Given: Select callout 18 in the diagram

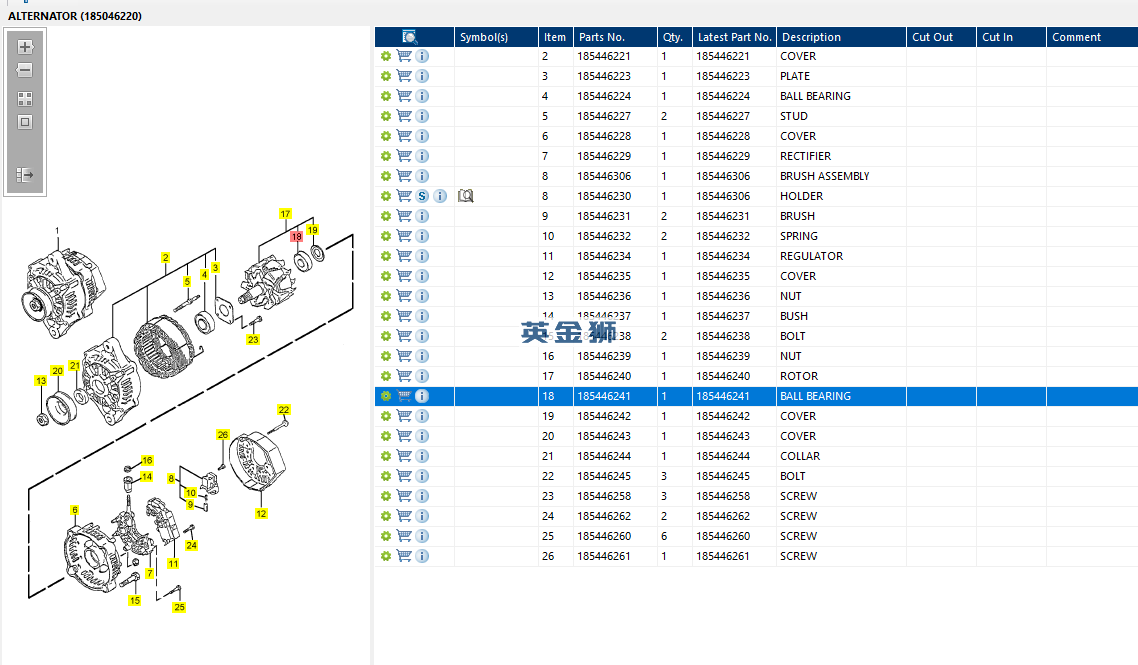Looking at the screenshot, I should [296, 237].
